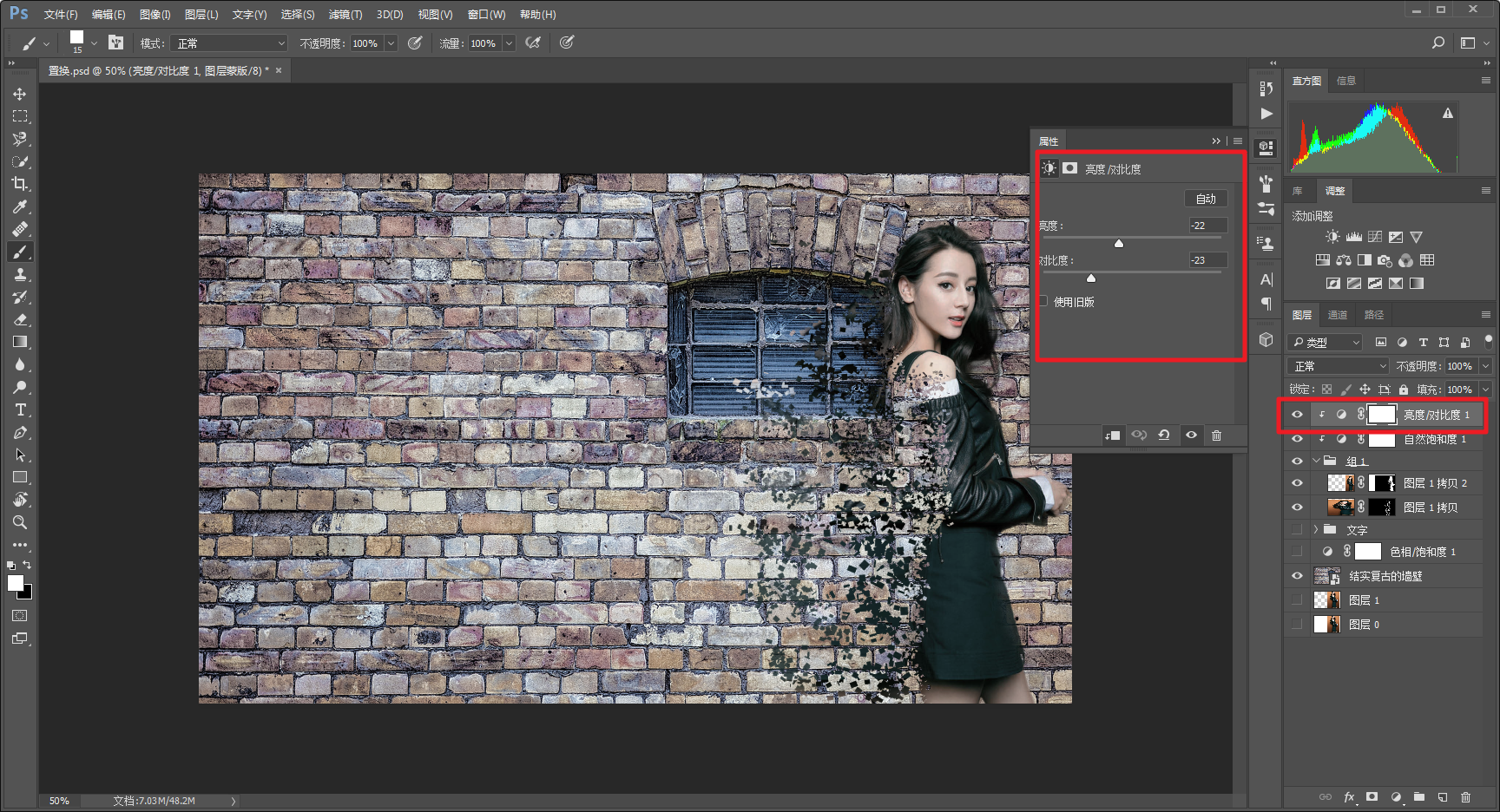Lock all attributes of the layer
The height and width of the screenshot is (812, 1500).
pos(1404,390)
